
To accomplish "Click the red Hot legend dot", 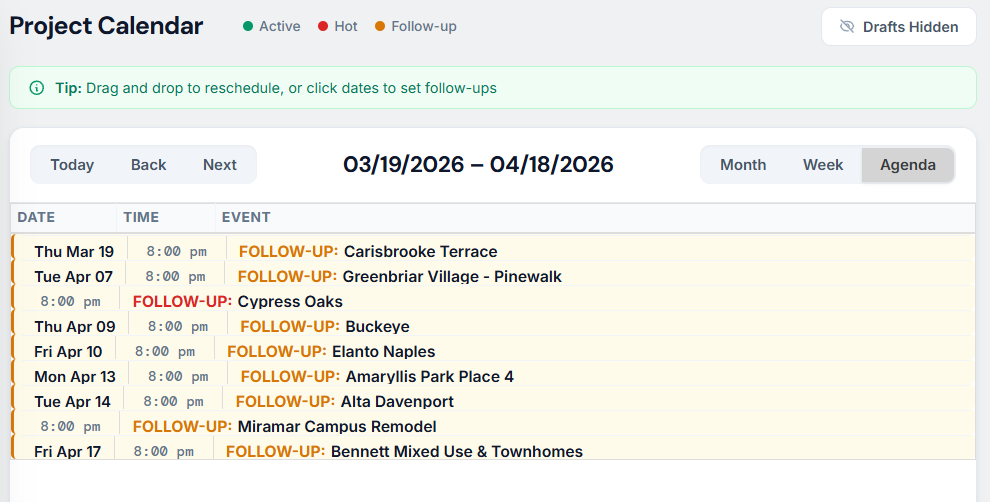I will 323,27.
